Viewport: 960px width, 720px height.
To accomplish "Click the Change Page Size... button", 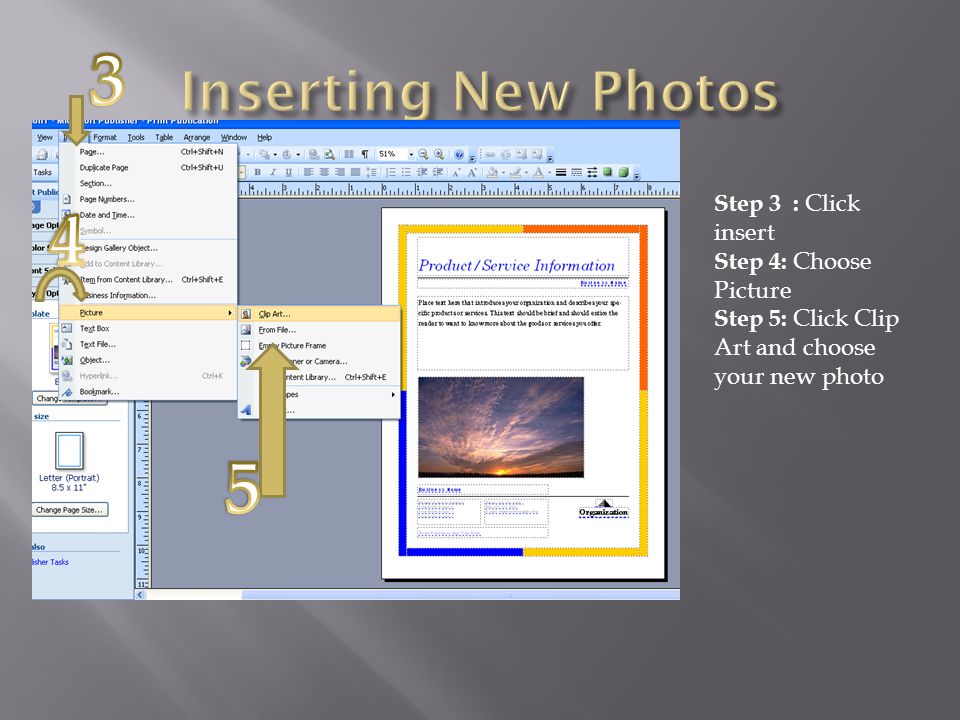I will [70, 509].
